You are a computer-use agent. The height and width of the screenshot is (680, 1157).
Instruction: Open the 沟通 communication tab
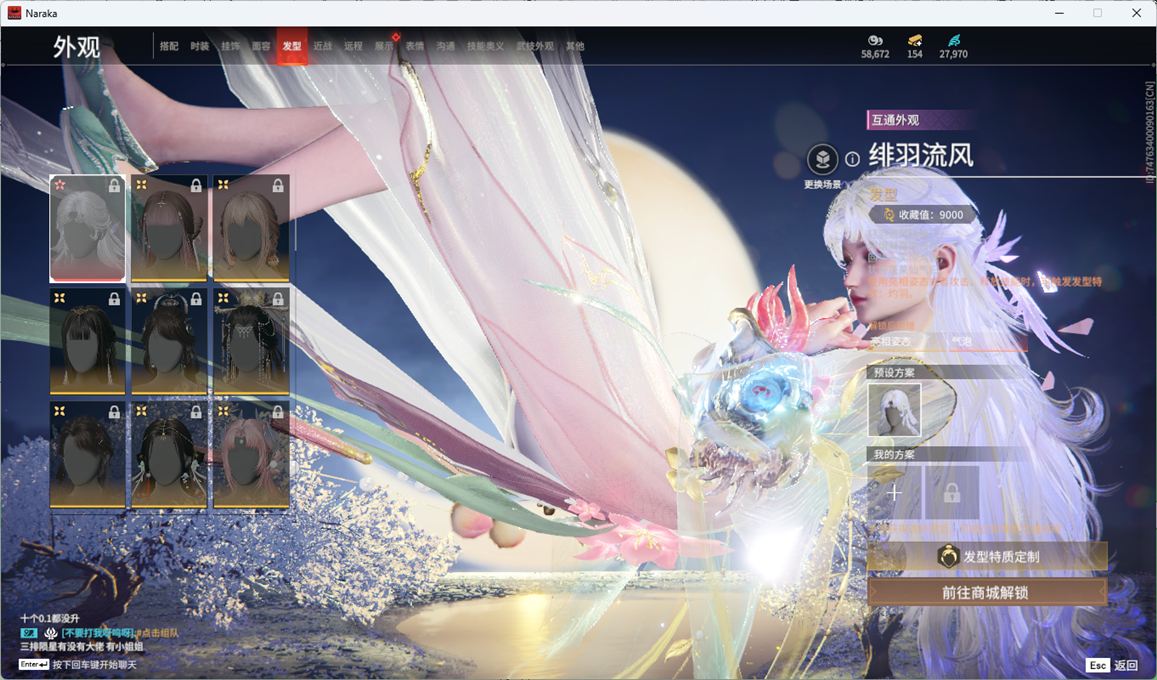[446, 46]
